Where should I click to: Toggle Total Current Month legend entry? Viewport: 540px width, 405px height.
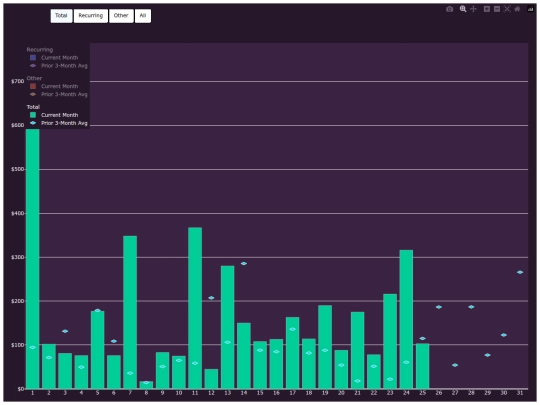tap(54, 115)
